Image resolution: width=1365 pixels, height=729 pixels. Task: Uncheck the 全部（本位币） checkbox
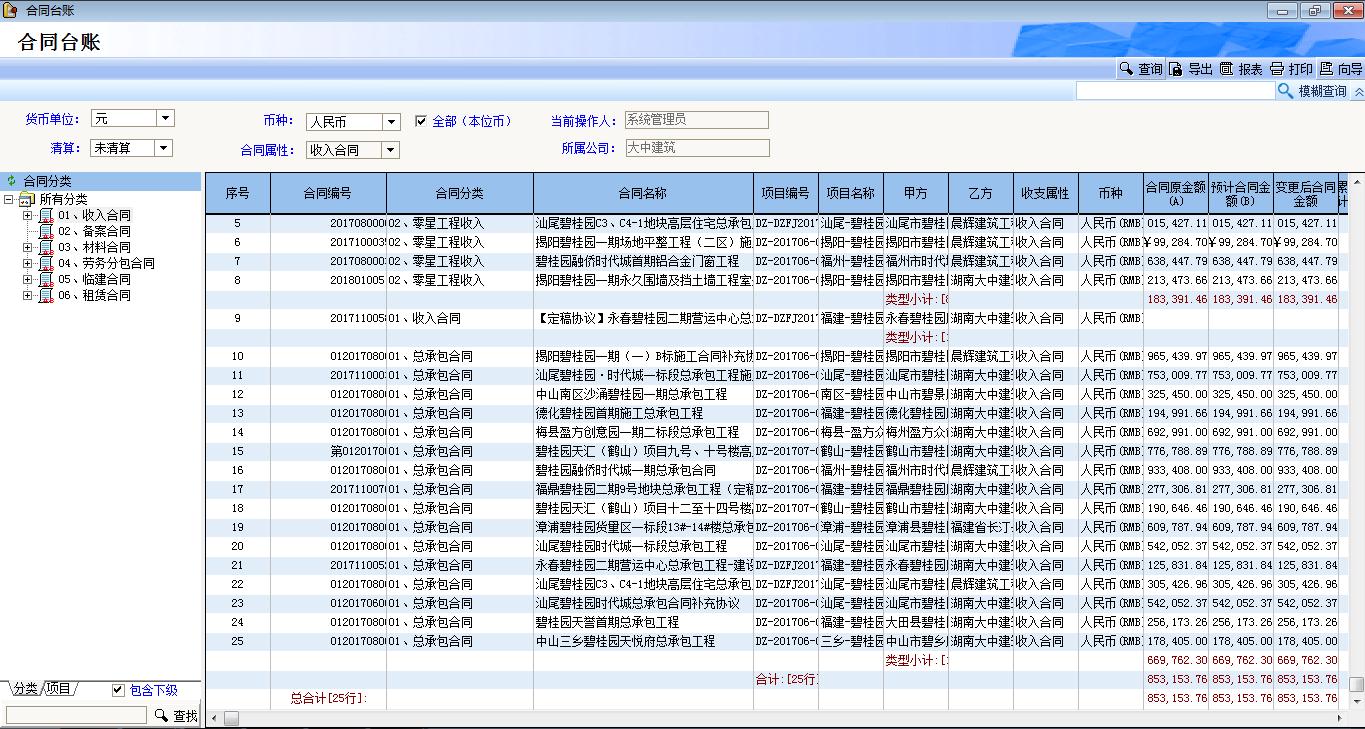tap(421, 121)
